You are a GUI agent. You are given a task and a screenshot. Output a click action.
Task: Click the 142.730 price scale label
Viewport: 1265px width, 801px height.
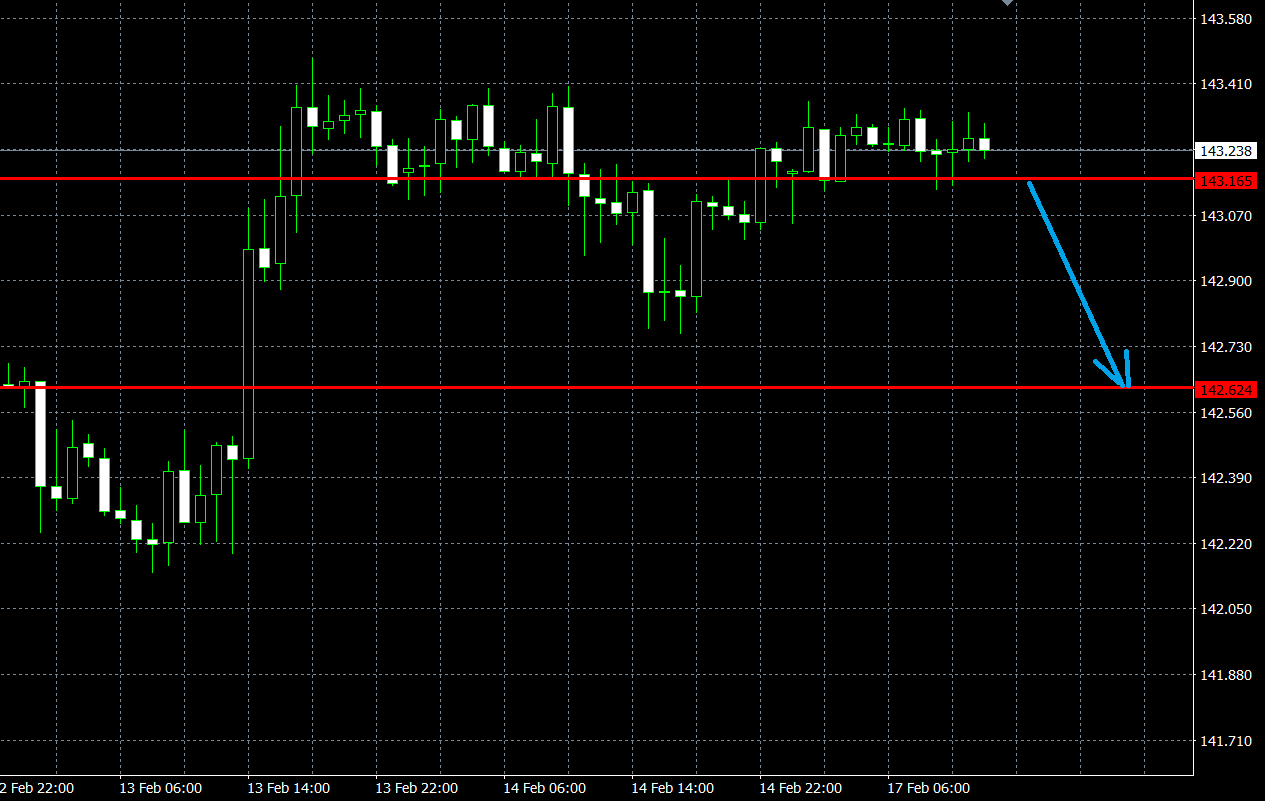coord(1226,347)
